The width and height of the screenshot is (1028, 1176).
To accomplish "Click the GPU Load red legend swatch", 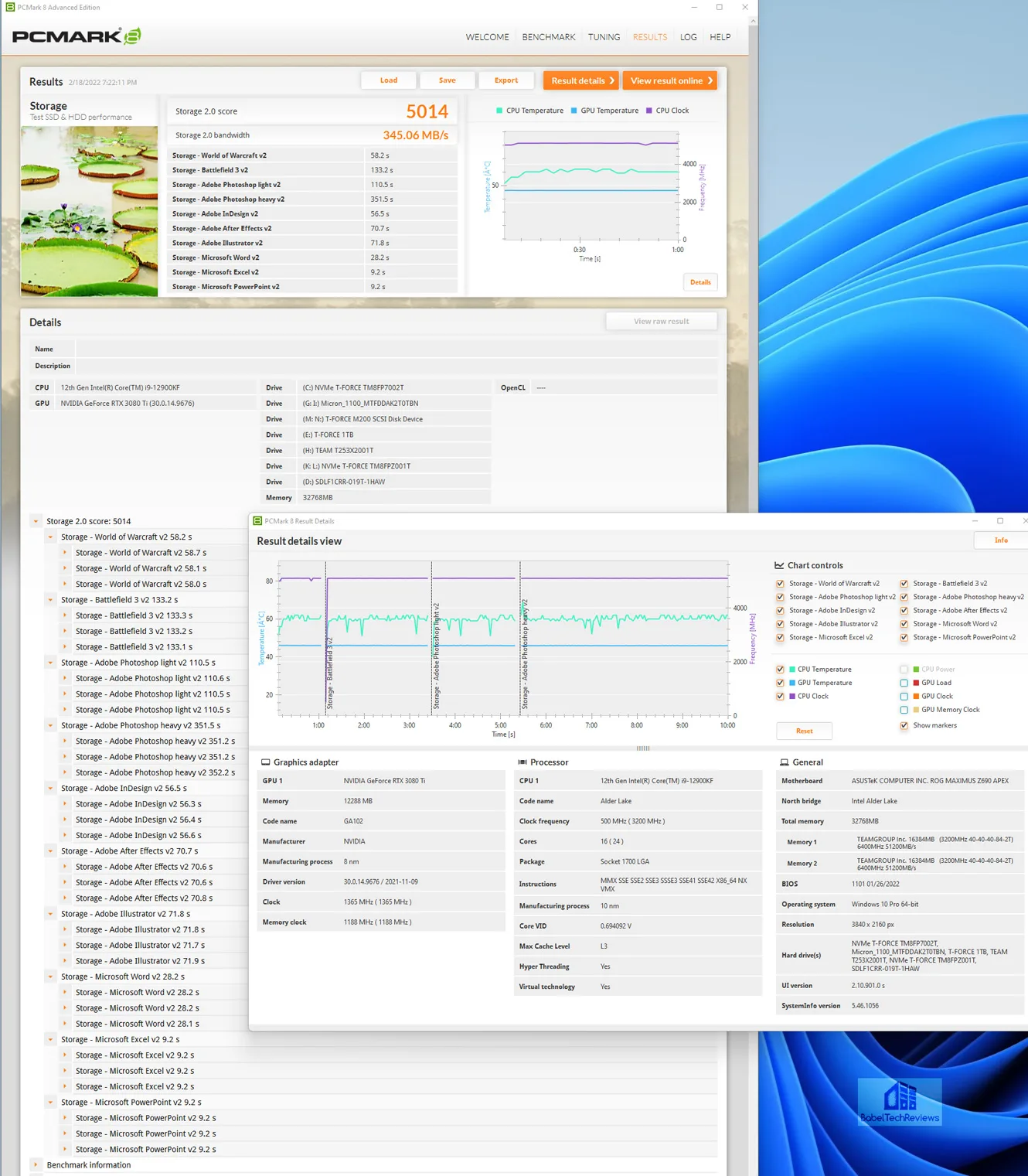I will point(916,683).
